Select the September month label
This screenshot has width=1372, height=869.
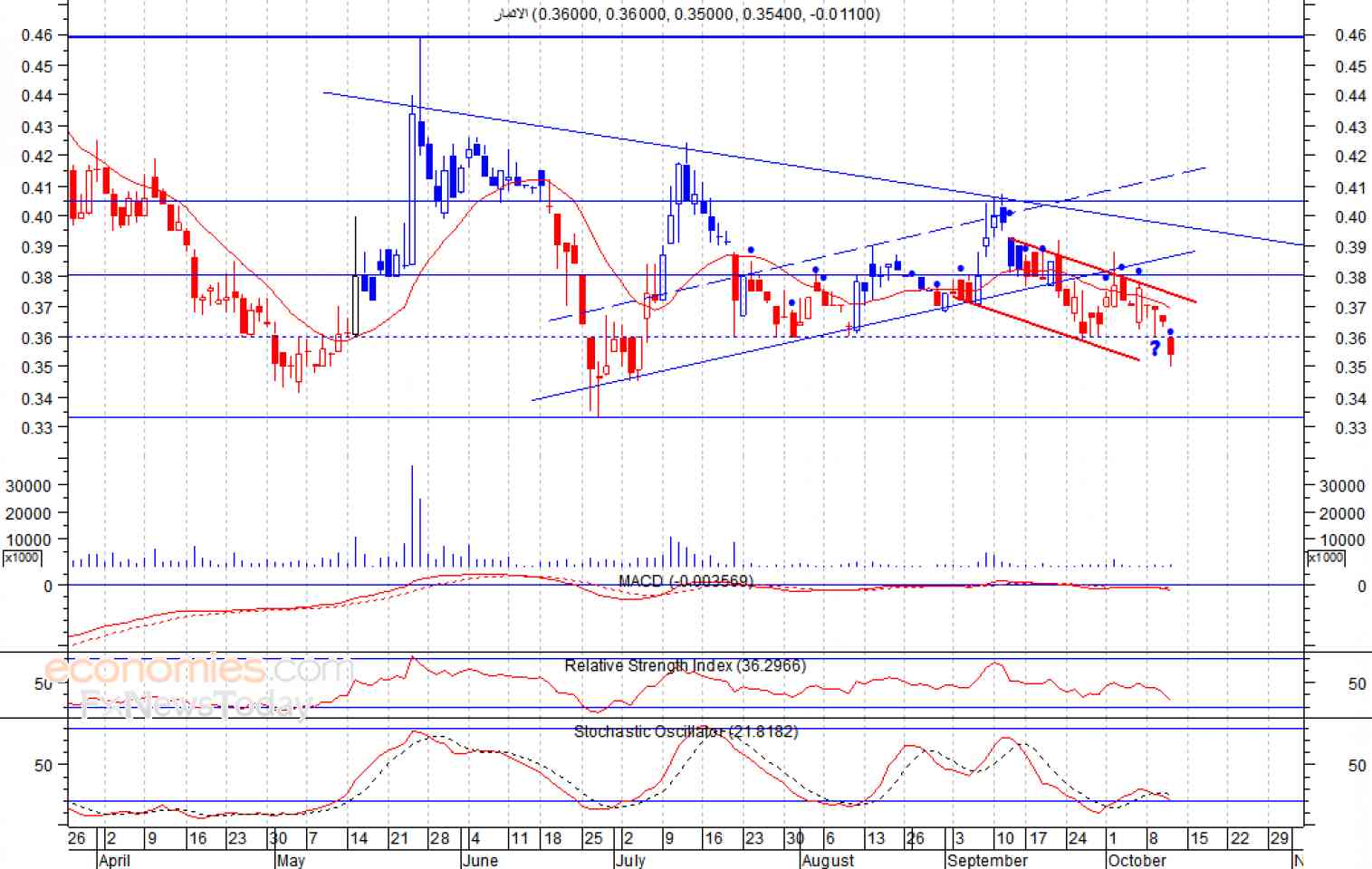click(987, 860)
